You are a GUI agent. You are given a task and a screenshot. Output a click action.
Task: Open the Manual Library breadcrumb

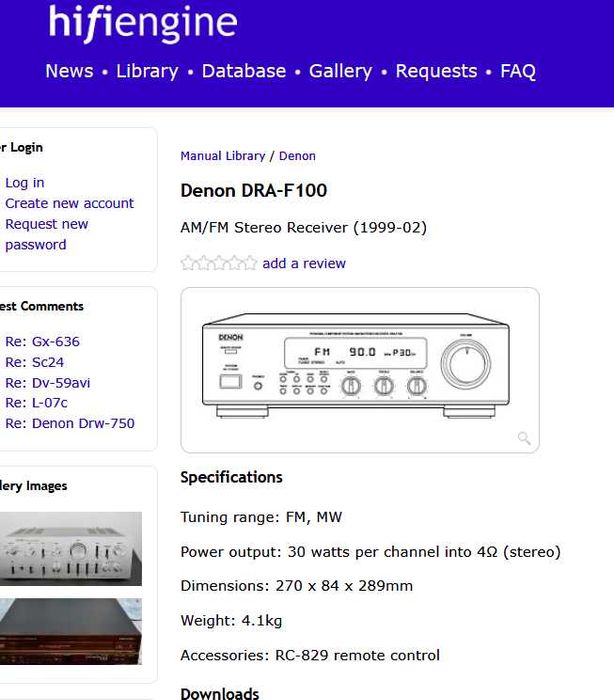click(223, 156)
